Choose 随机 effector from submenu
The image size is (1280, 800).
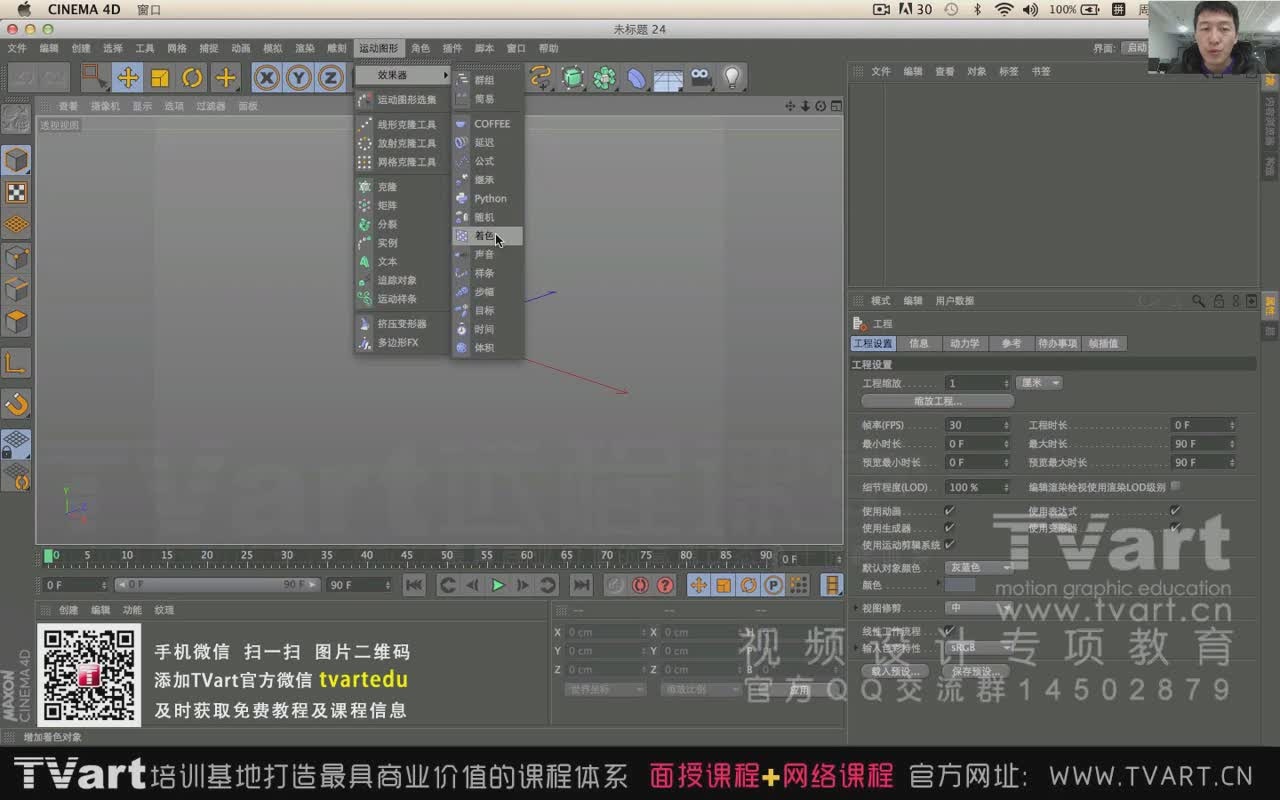[x=487, y=217]
